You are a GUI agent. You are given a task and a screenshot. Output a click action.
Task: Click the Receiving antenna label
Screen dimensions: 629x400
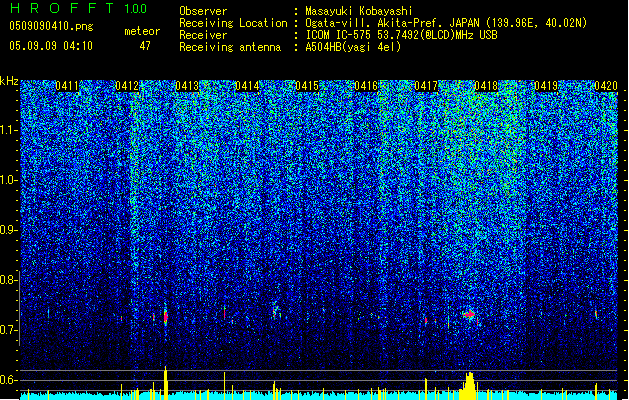click(x=230, y=47)
